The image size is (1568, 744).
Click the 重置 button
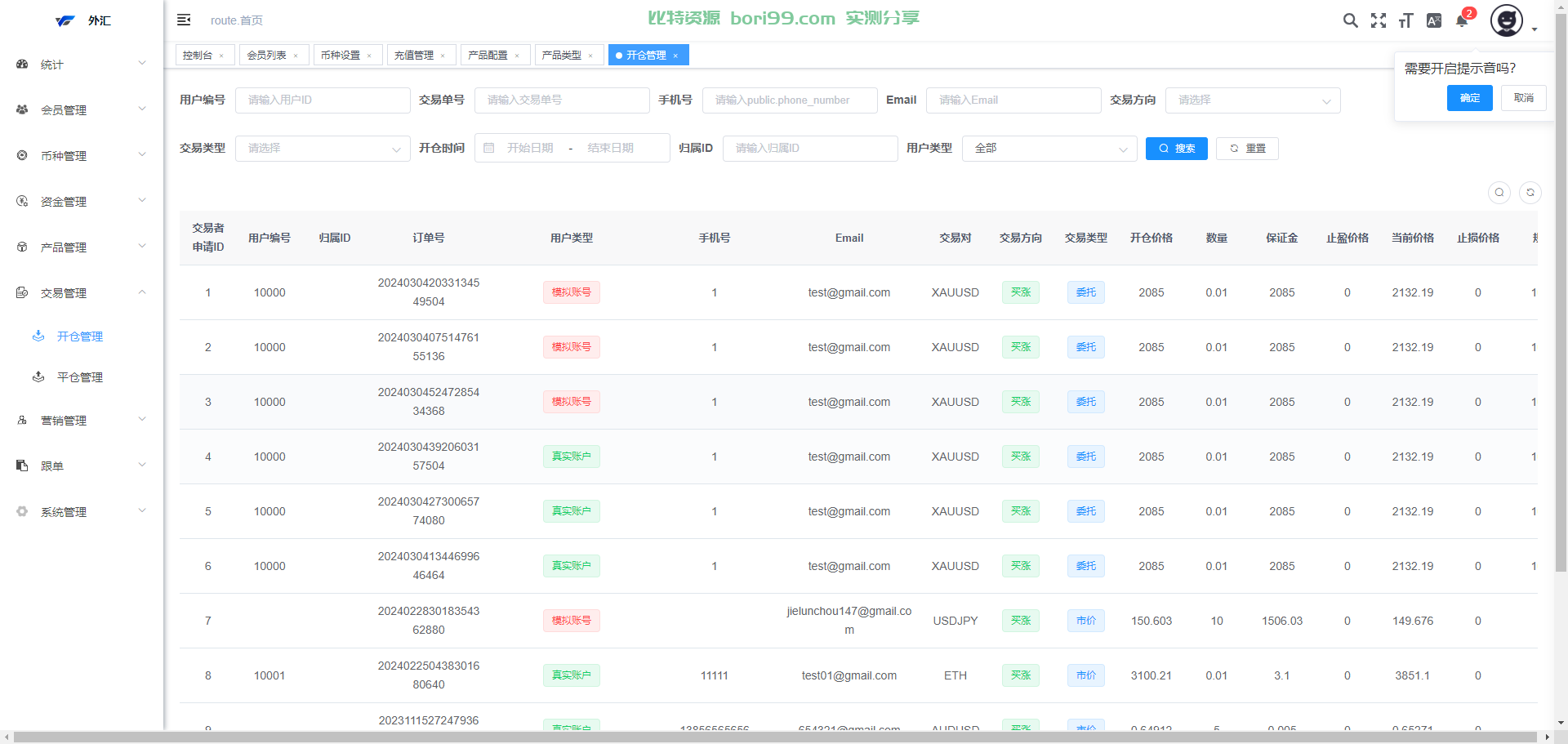coord(1247,149)
